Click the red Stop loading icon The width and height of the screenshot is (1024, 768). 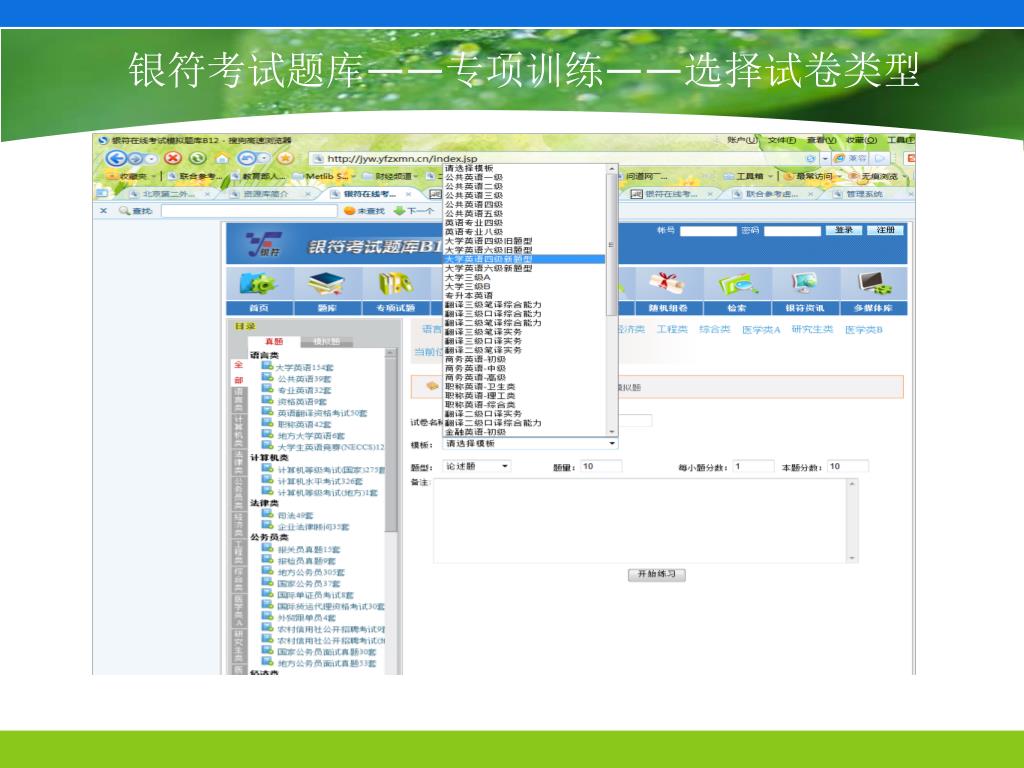point(172,158)
